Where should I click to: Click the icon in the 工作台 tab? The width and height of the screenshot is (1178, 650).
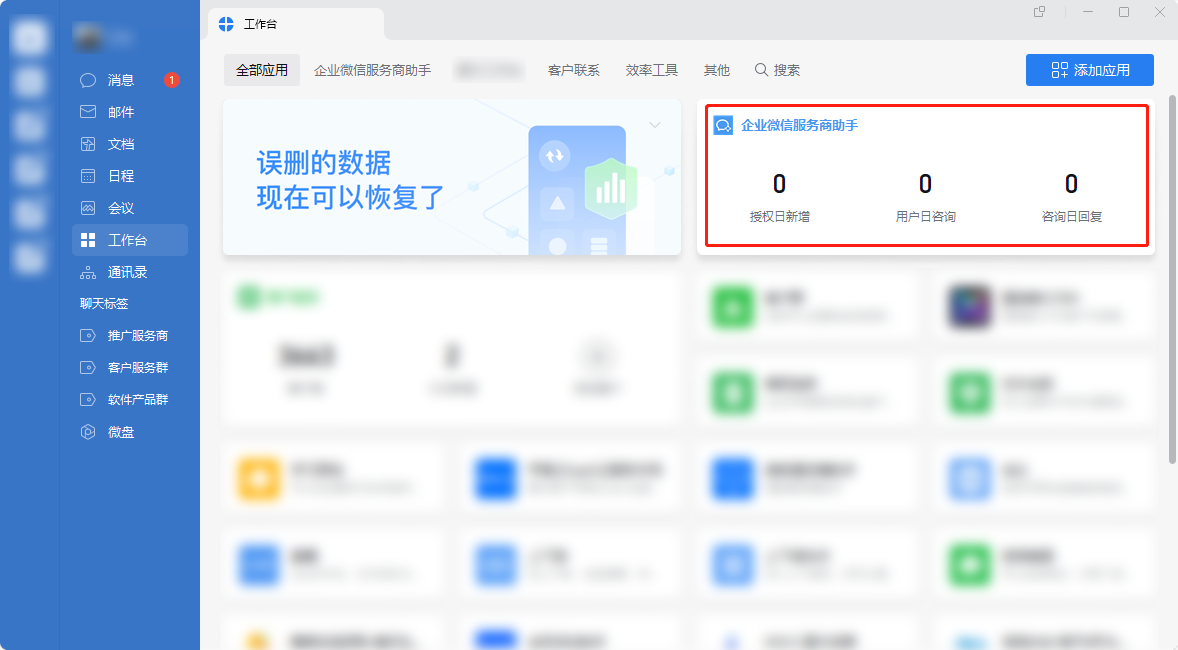coord(226,24)
